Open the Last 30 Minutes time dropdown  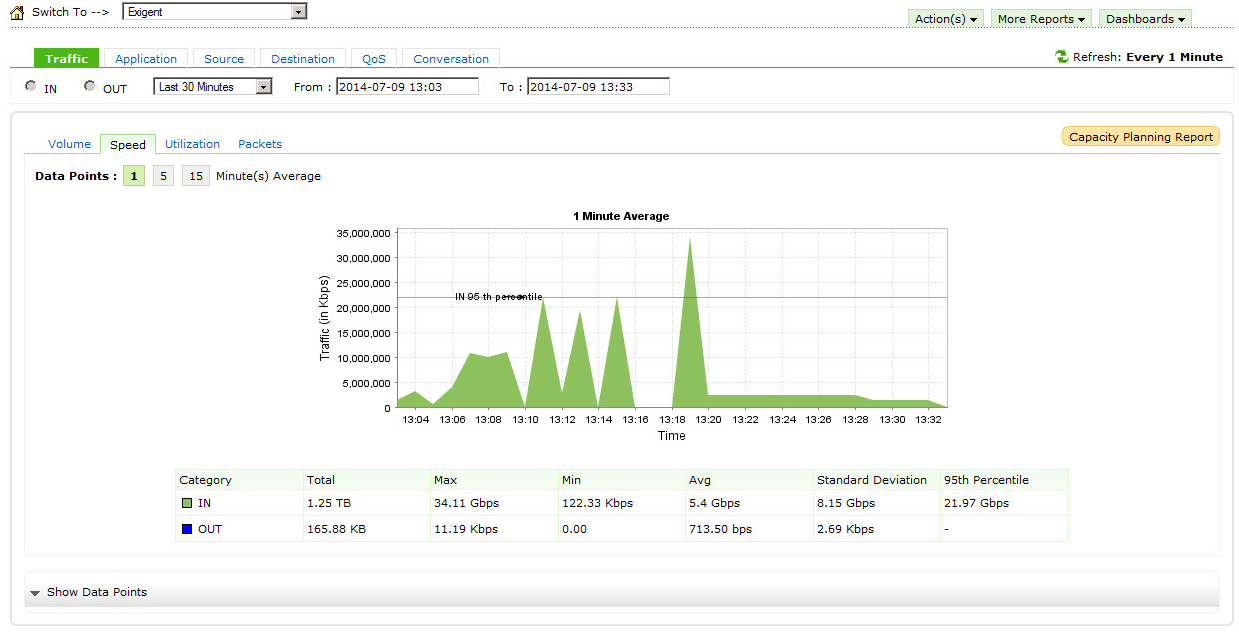(x=263, y=87)
